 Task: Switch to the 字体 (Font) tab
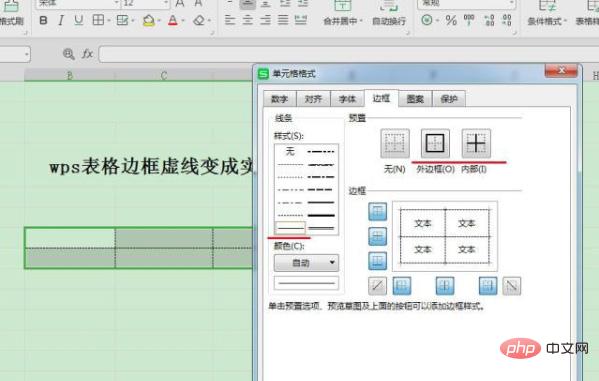pos(347,99)
